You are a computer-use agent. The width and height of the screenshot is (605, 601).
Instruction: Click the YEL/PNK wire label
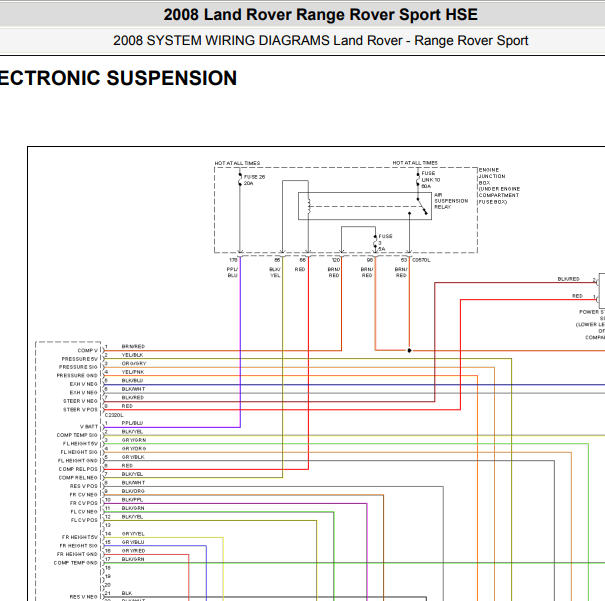click(133, 372)
